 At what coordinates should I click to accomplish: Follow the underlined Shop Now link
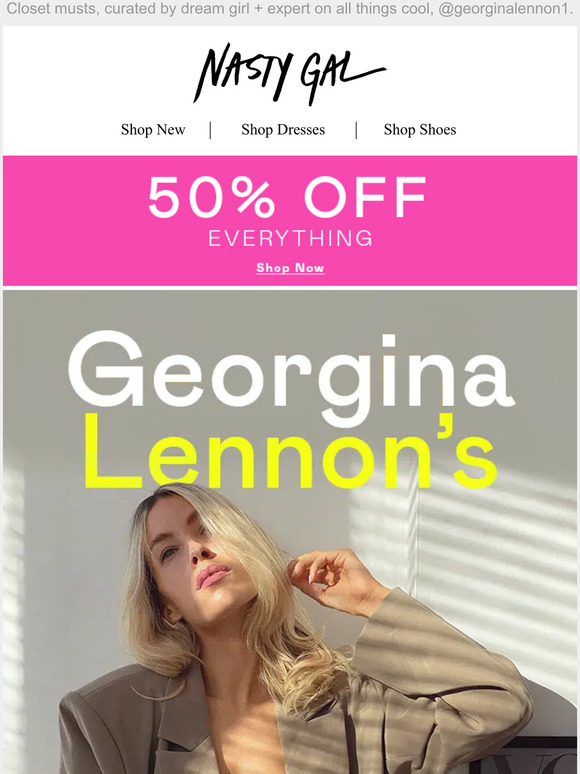(290, 268)
